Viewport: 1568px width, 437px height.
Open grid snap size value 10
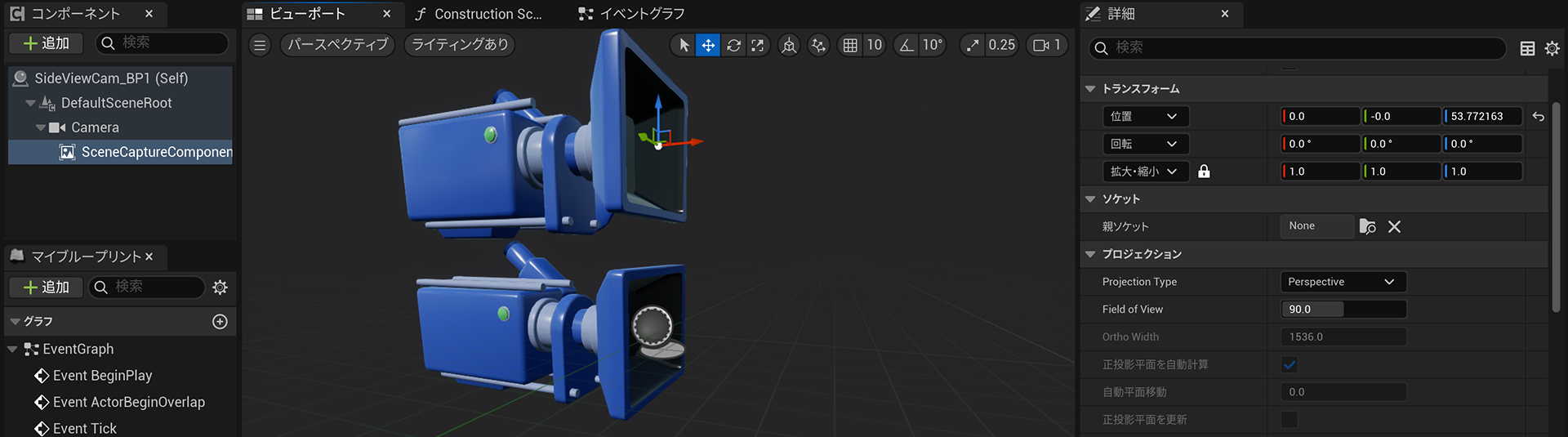(875, 45)
